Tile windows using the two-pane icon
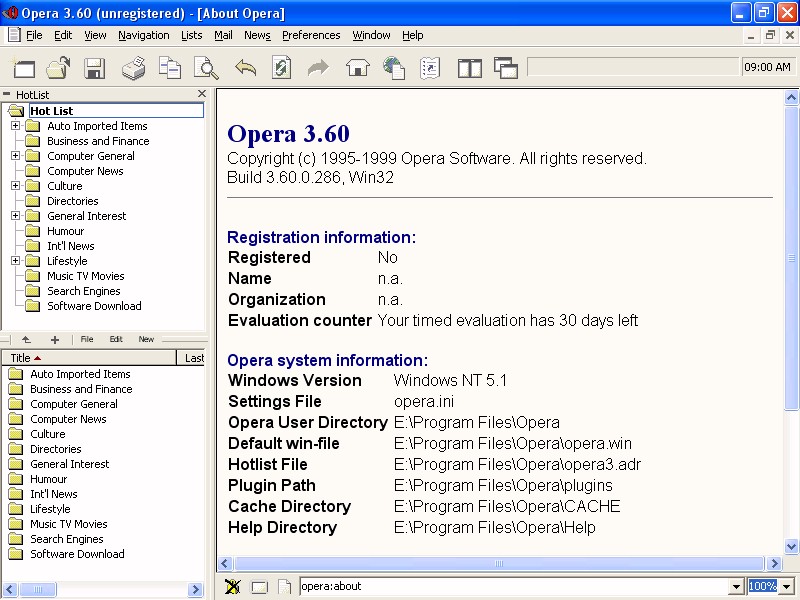Screen dimensions: 800x600 point(469,68)
